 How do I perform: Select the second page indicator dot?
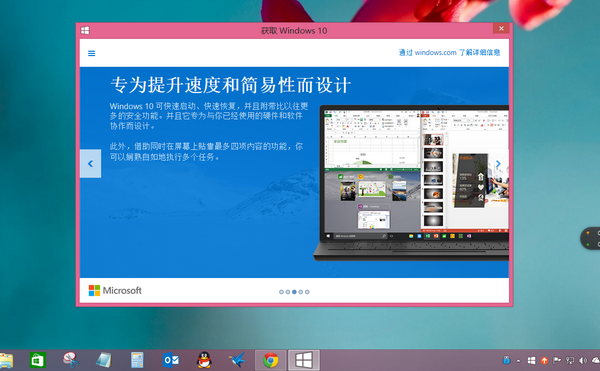[x=288, y=292]
